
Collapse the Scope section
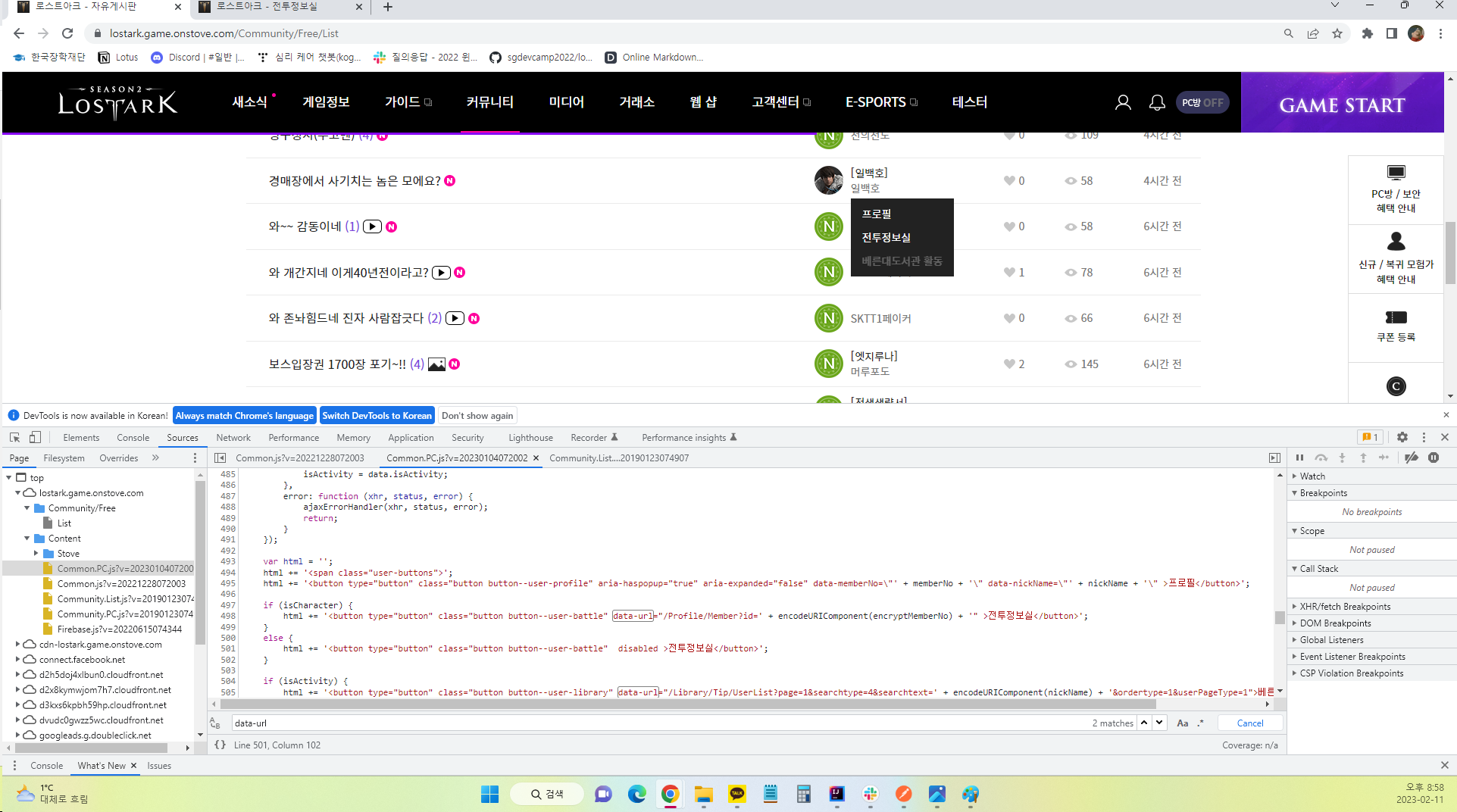(x=1372, y=530)
